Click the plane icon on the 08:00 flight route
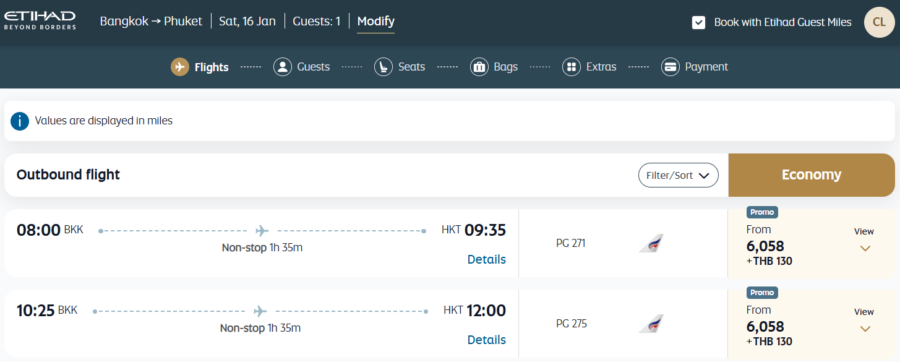 tap(262, 231)
